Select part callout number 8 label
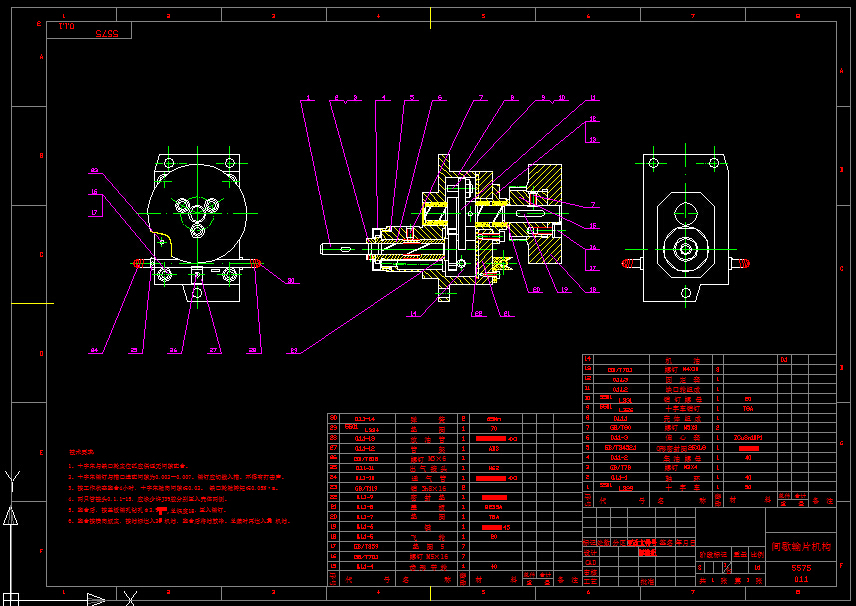856x606 pixels. (x=512, y=98)
